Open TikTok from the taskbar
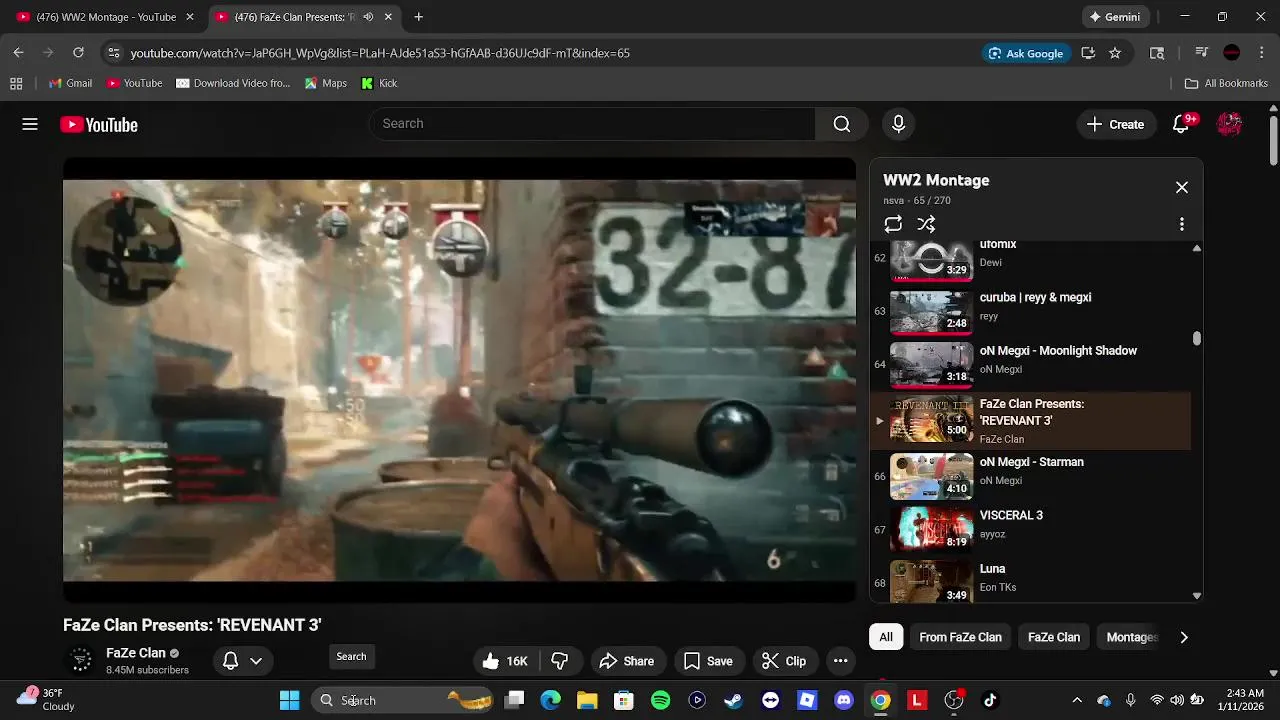Viewport: 1280px width, 720px height. point(990,700)
